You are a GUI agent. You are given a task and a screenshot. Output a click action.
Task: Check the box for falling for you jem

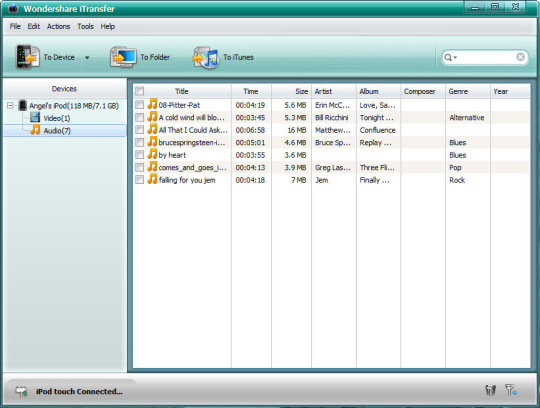[x=139, y=180]
